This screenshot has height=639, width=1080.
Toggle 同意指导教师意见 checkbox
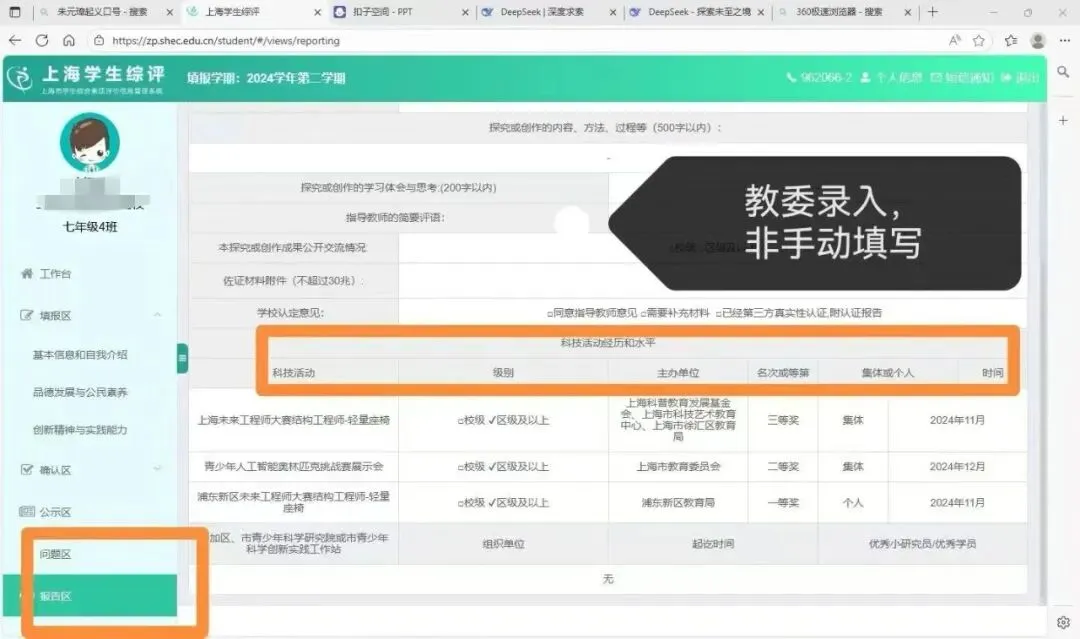click(551, 313)
